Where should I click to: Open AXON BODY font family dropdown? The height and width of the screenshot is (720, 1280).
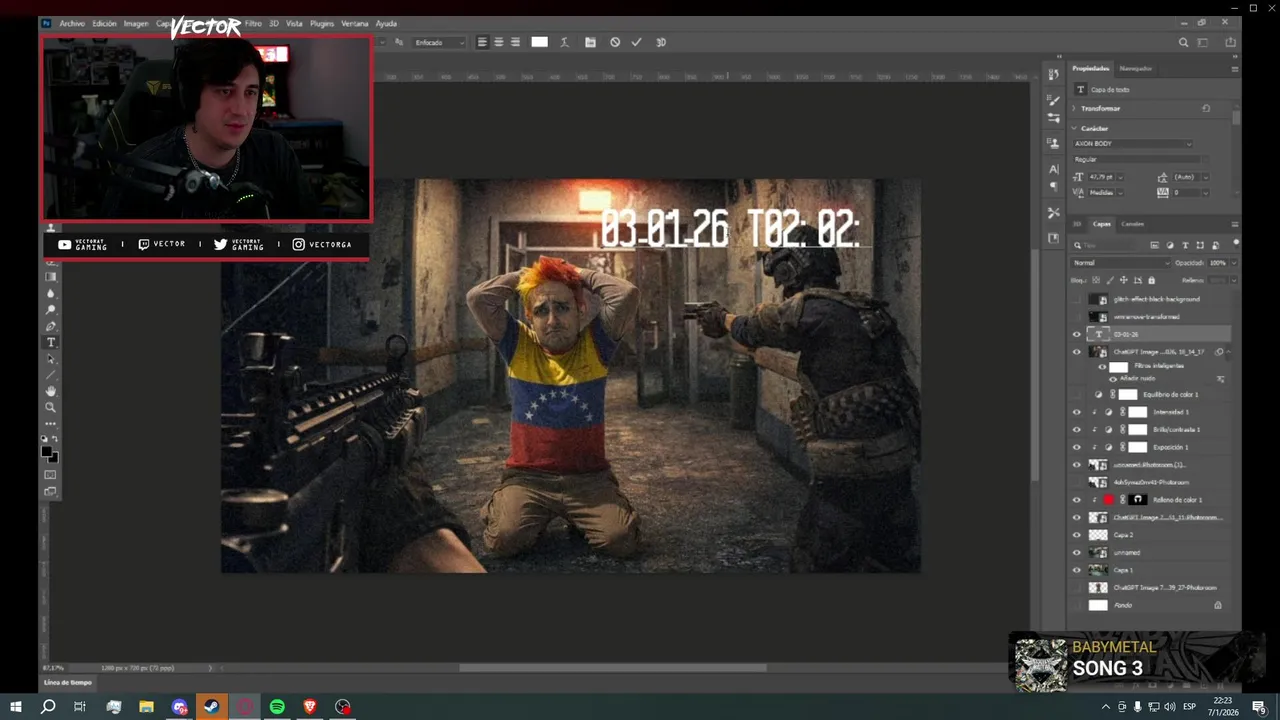point(1133,144)
